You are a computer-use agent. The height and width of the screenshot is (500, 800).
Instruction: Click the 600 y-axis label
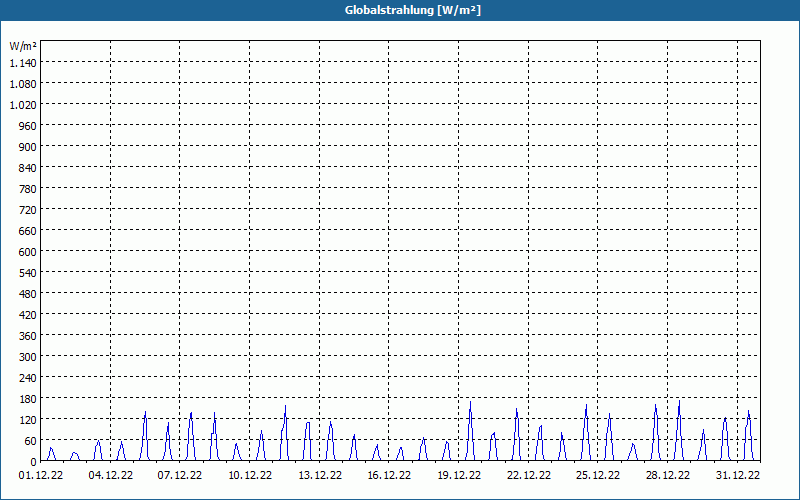[x=28, y=252]
